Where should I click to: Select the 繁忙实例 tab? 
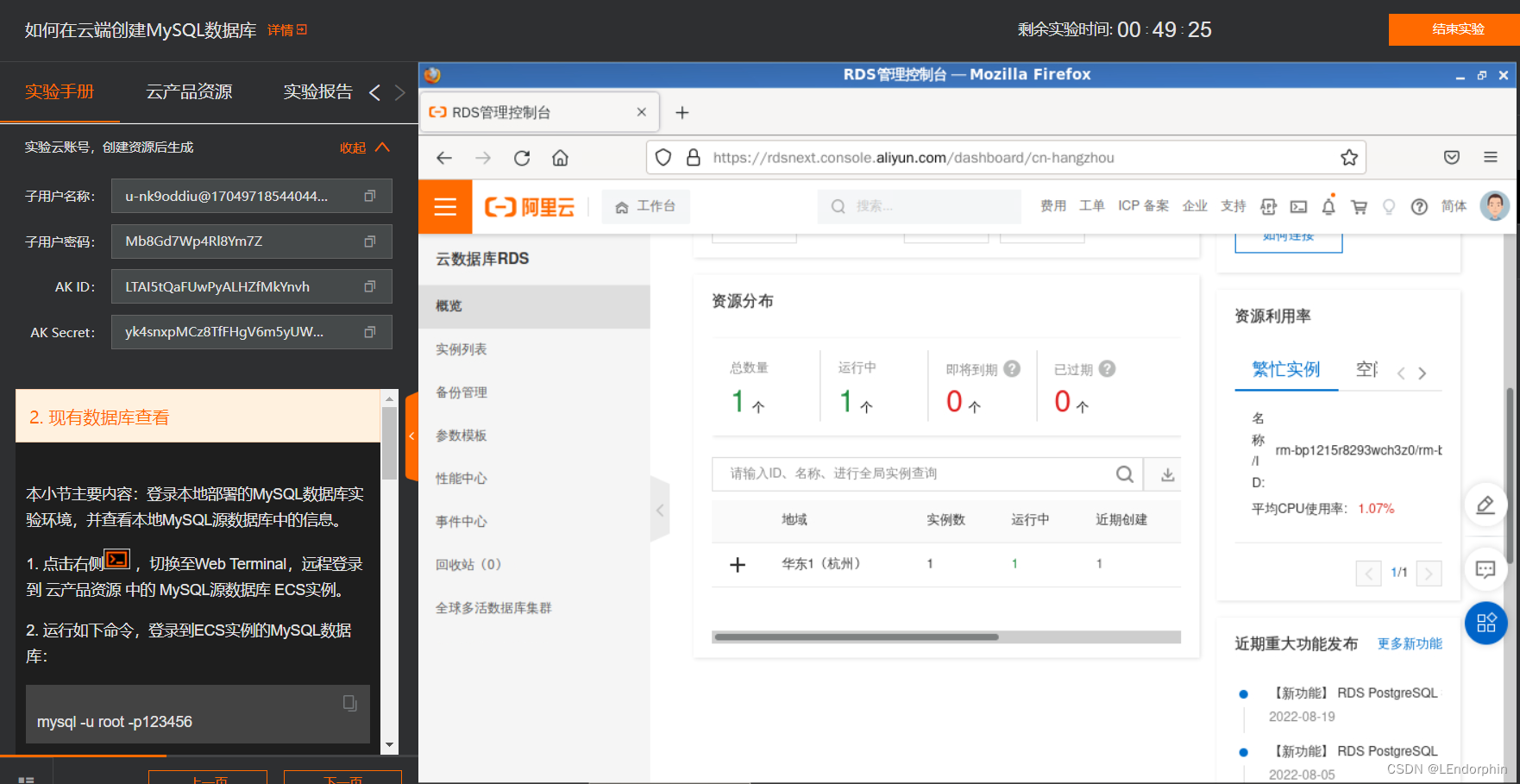[x=1285, y=369]
